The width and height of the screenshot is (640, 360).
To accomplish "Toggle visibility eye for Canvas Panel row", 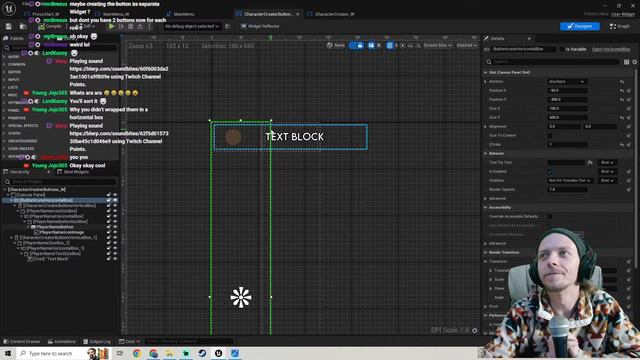I will point(115,195).
